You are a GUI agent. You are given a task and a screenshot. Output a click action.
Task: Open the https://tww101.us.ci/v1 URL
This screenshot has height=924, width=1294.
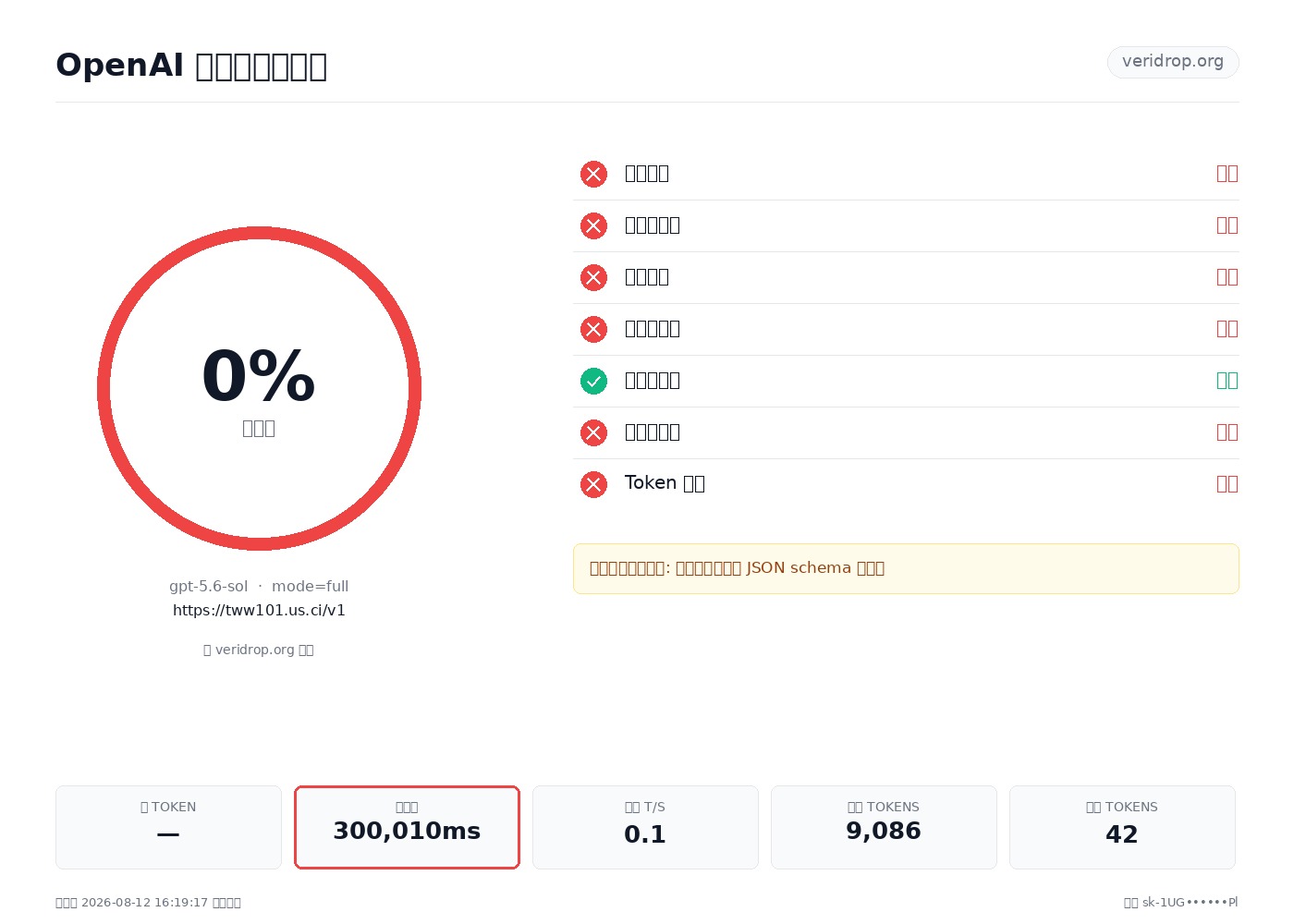(259, 610)
